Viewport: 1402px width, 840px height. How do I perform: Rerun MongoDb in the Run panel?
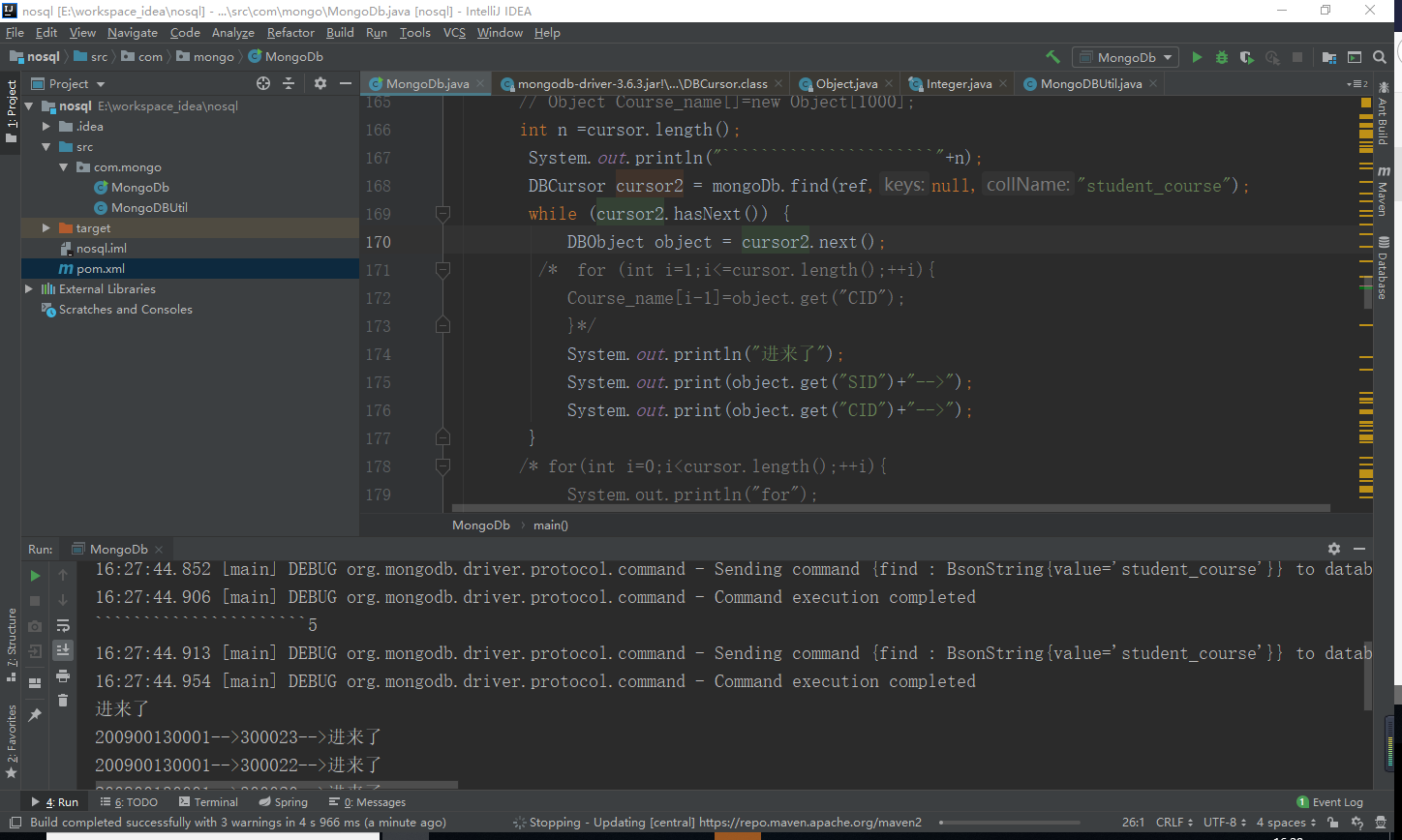click(36, 576)
